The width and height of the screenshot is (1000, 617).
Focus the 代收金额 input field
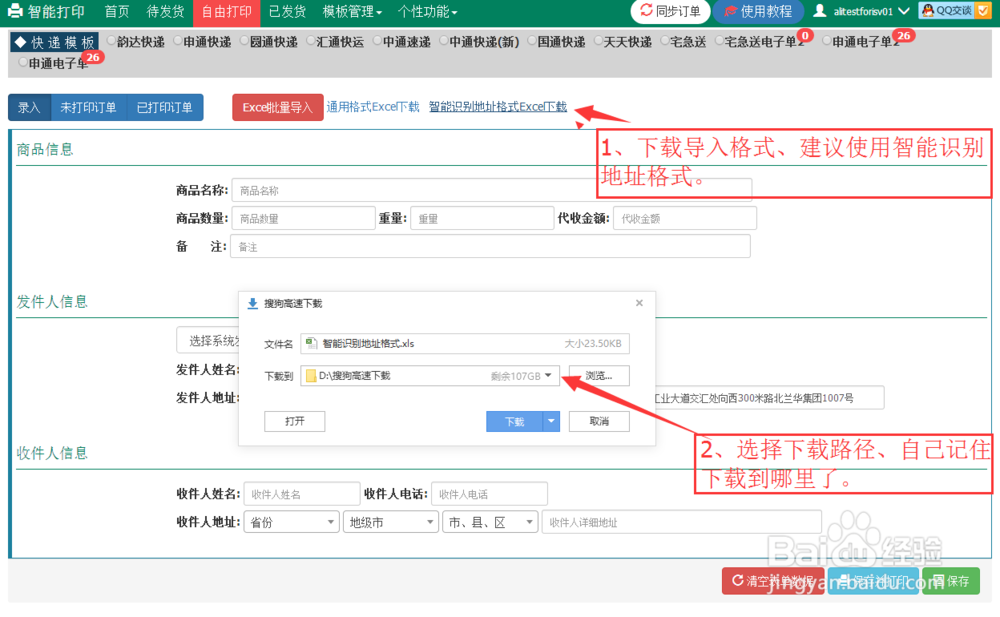[685, 218]
